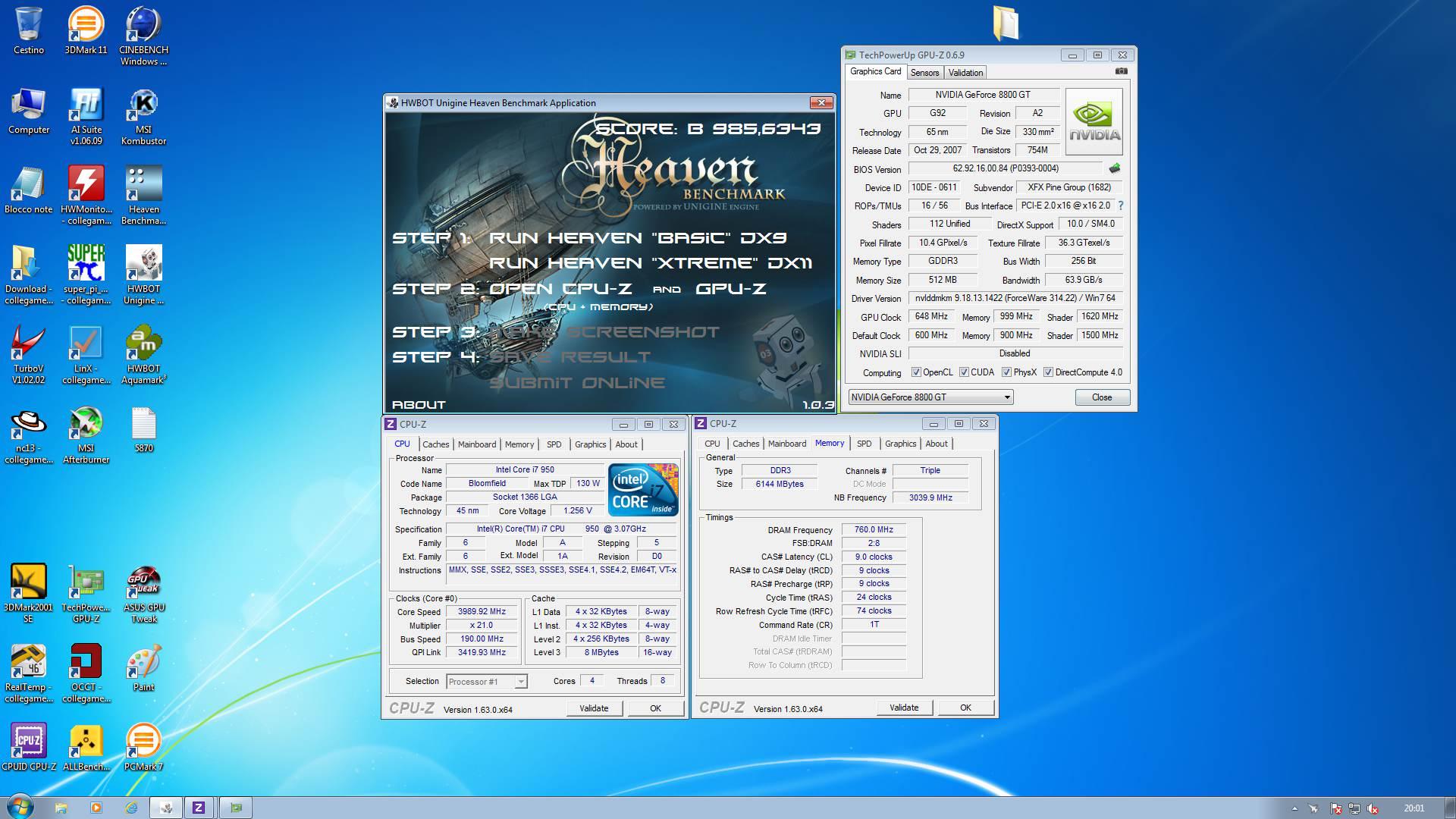Click the GPU-Z BIOS save chip icon

pos(1114,168)
